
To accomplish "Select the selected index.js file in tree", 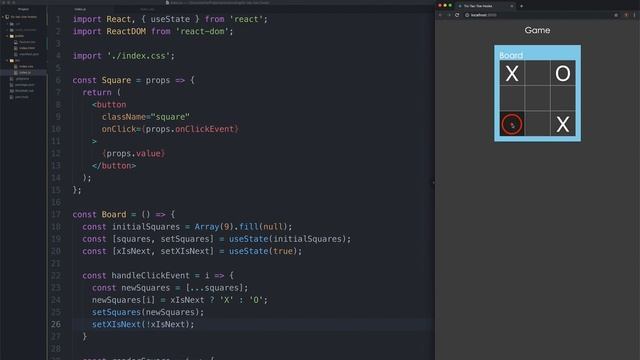I will pyautogui.click(x=25, y=73).
